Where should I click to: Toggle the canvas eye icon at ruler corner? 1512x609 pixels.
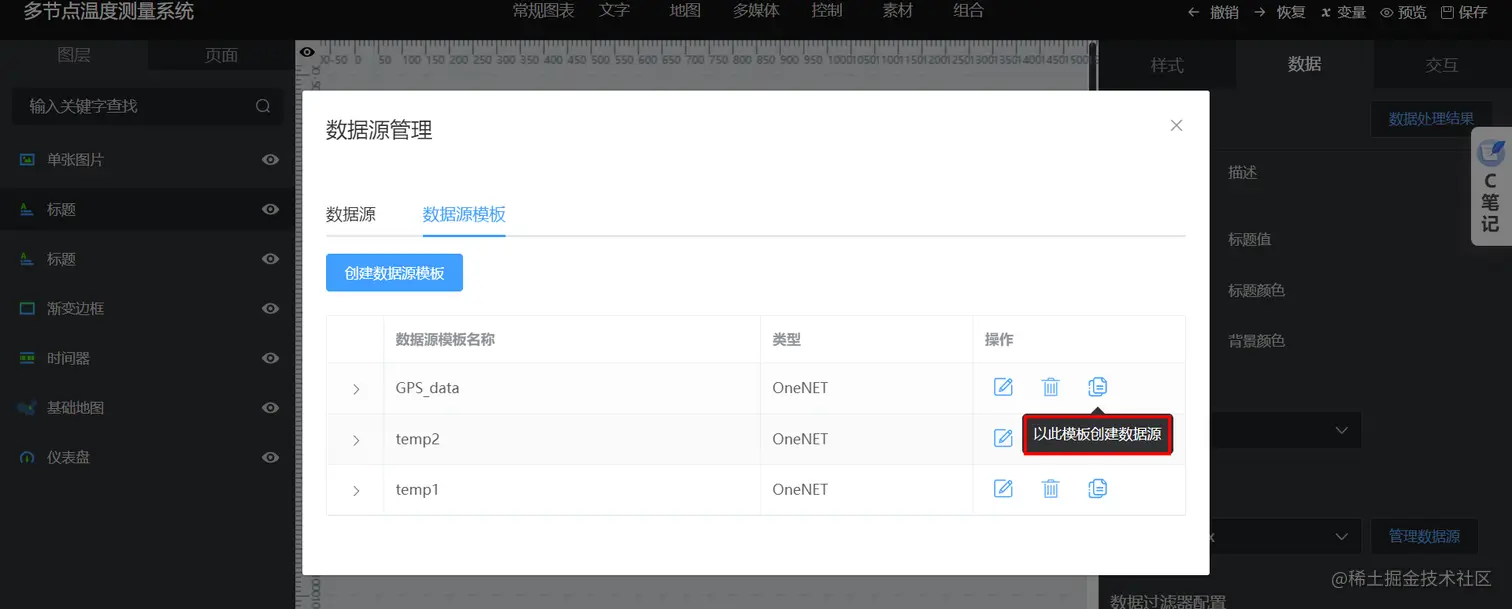(307, 52)
